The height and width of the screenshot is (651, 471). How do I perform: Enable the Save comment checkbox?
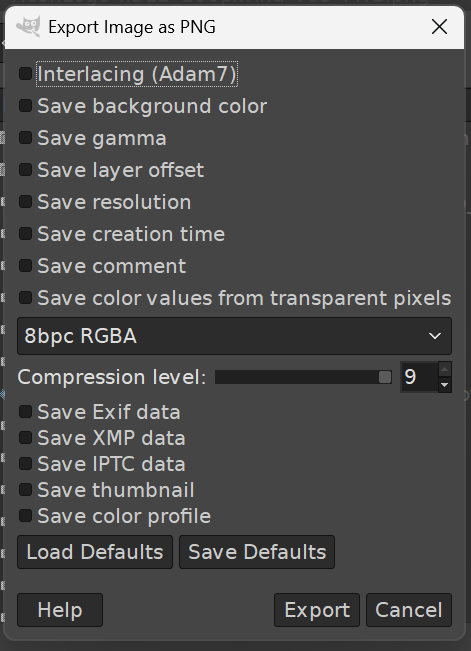[x=25, y=266]
